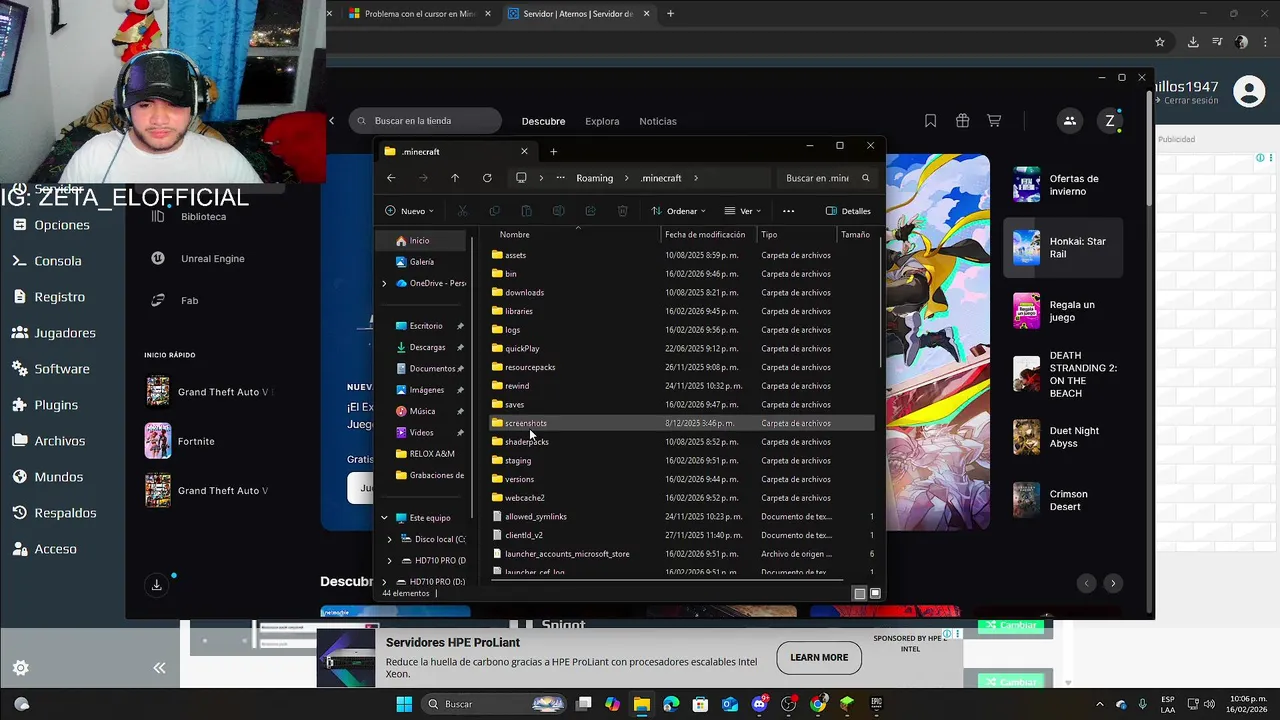Expand the Disco local (C:) node
The height and width of the screenshot is (720, 1280).
click(390, 539)
